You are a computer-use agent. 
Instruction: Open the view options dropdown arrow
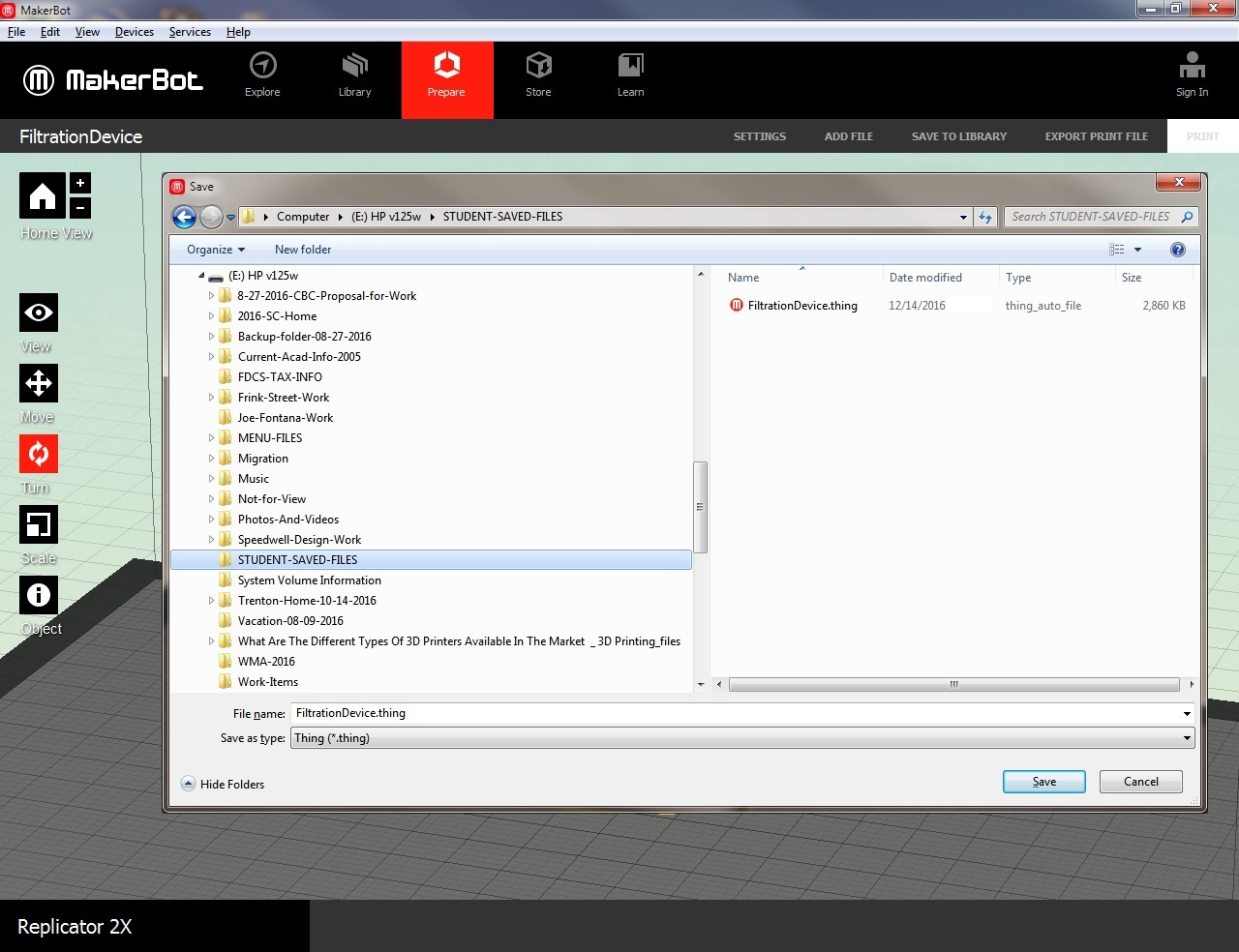click(x=1137, y=250)
